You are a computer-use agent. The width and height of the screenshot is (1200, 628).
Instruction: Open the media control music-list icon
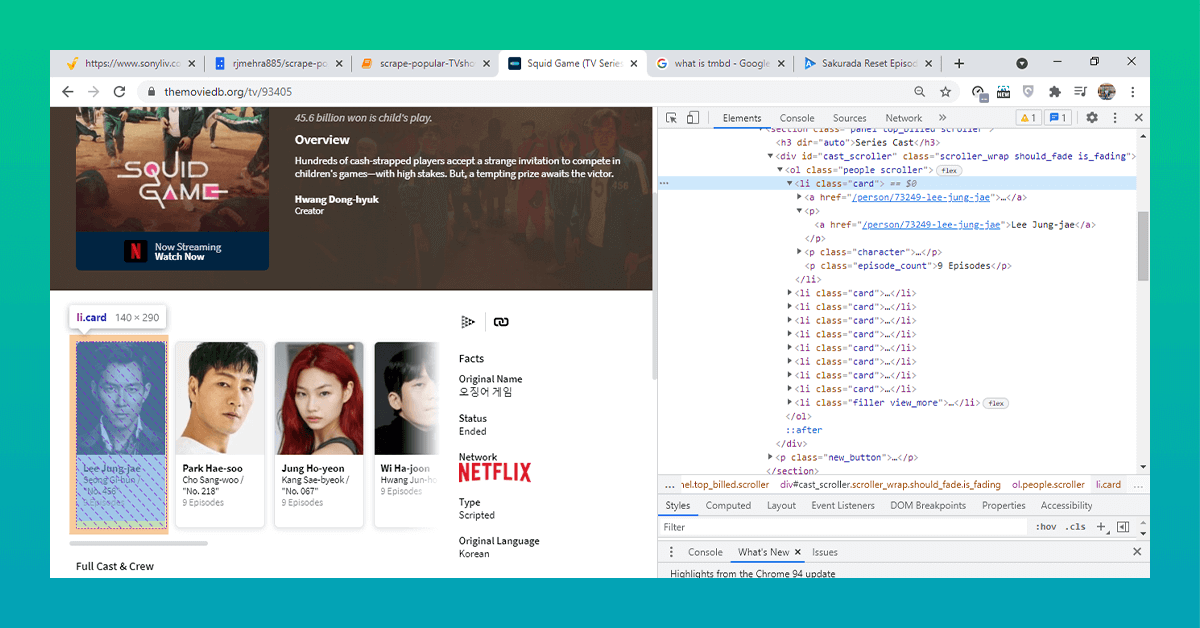[x=1079, y=92]
